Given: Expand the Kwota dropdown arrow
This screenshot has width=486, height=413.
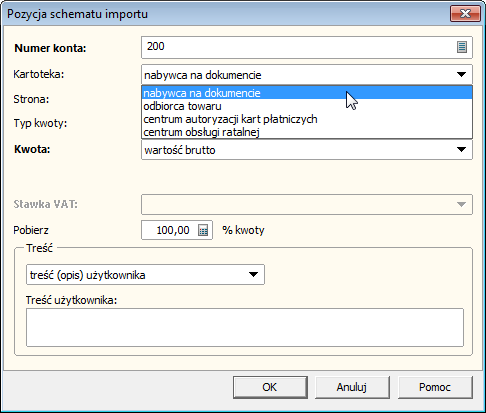Looking at the screenshot, I should pyautogui.click(x=461, y=149).
